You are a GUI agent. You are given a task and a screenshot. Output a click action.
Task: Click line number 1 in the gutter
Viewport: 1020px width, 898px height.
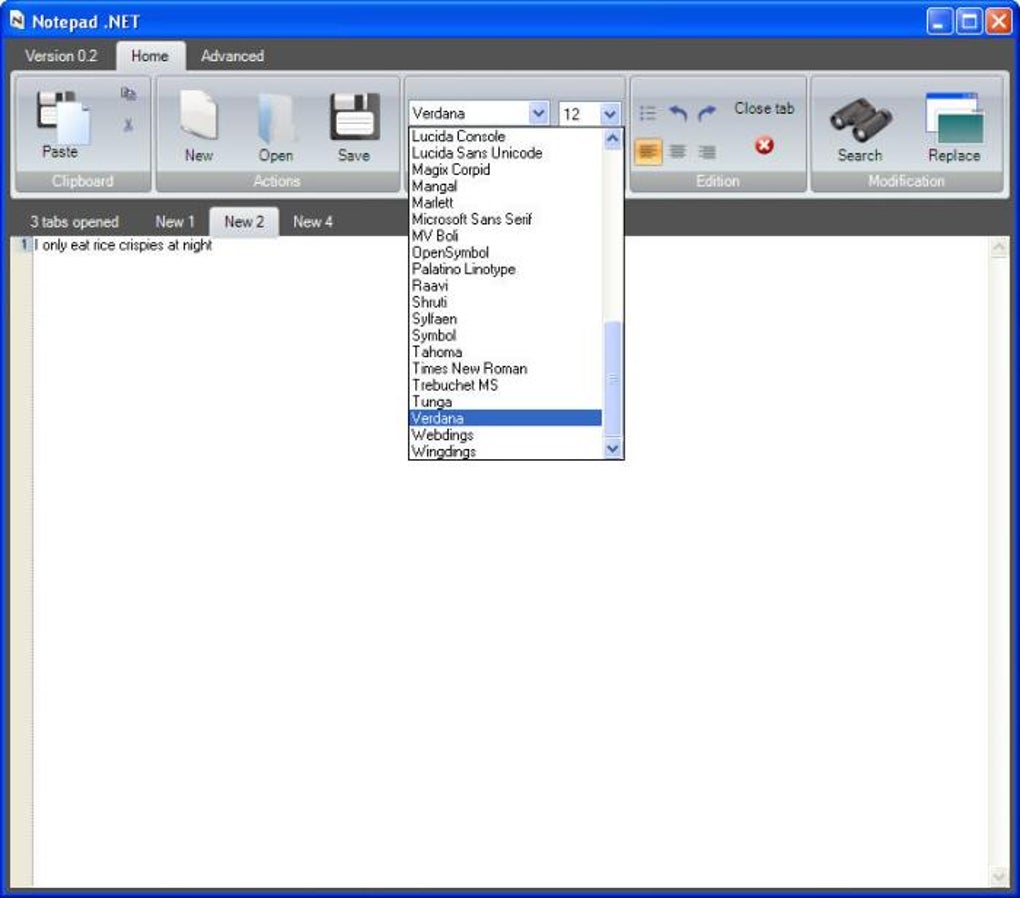(x=24, y=245)
